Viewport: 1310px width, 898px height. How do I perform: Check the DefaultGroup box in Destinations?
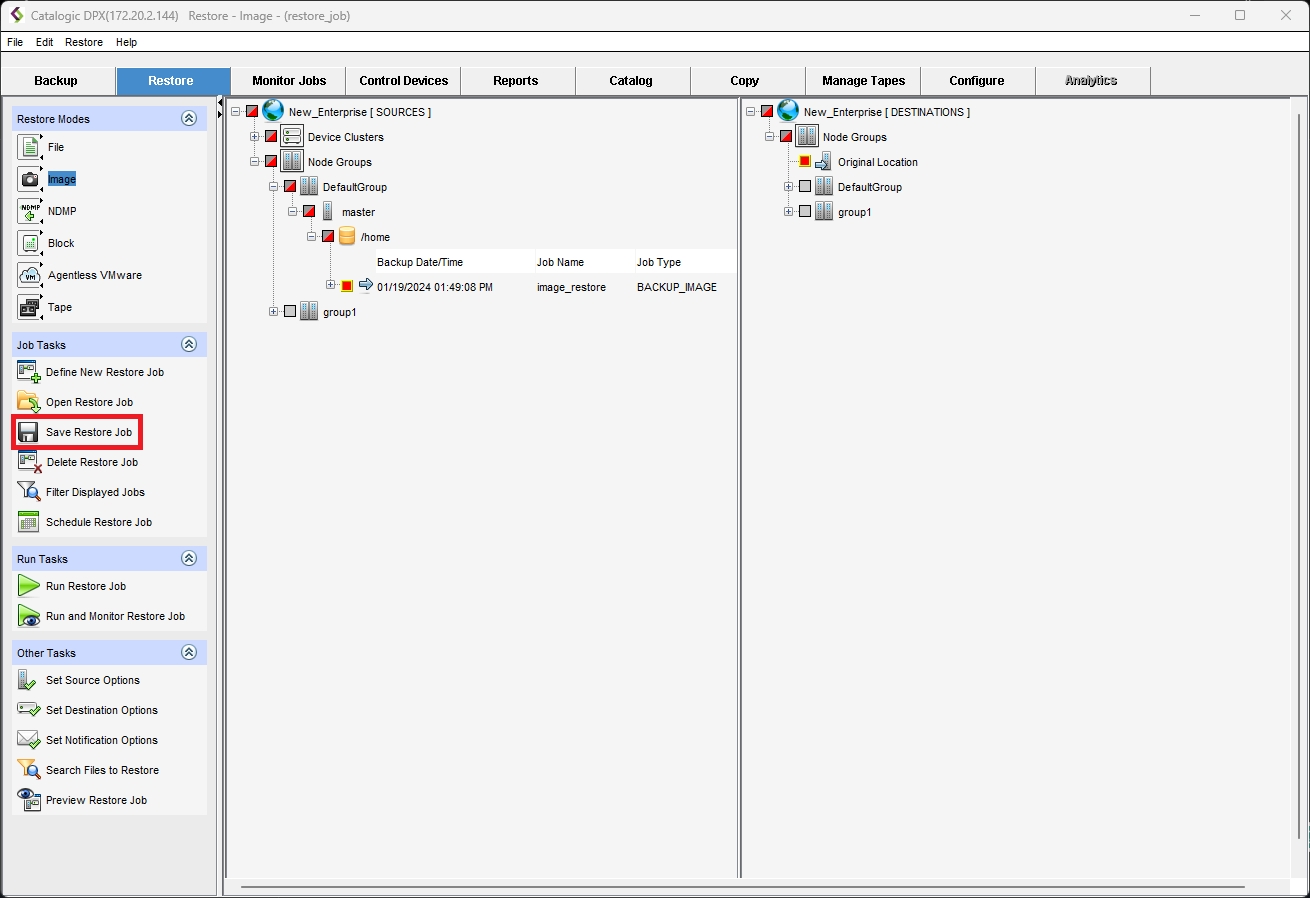(x=805, y=187)
